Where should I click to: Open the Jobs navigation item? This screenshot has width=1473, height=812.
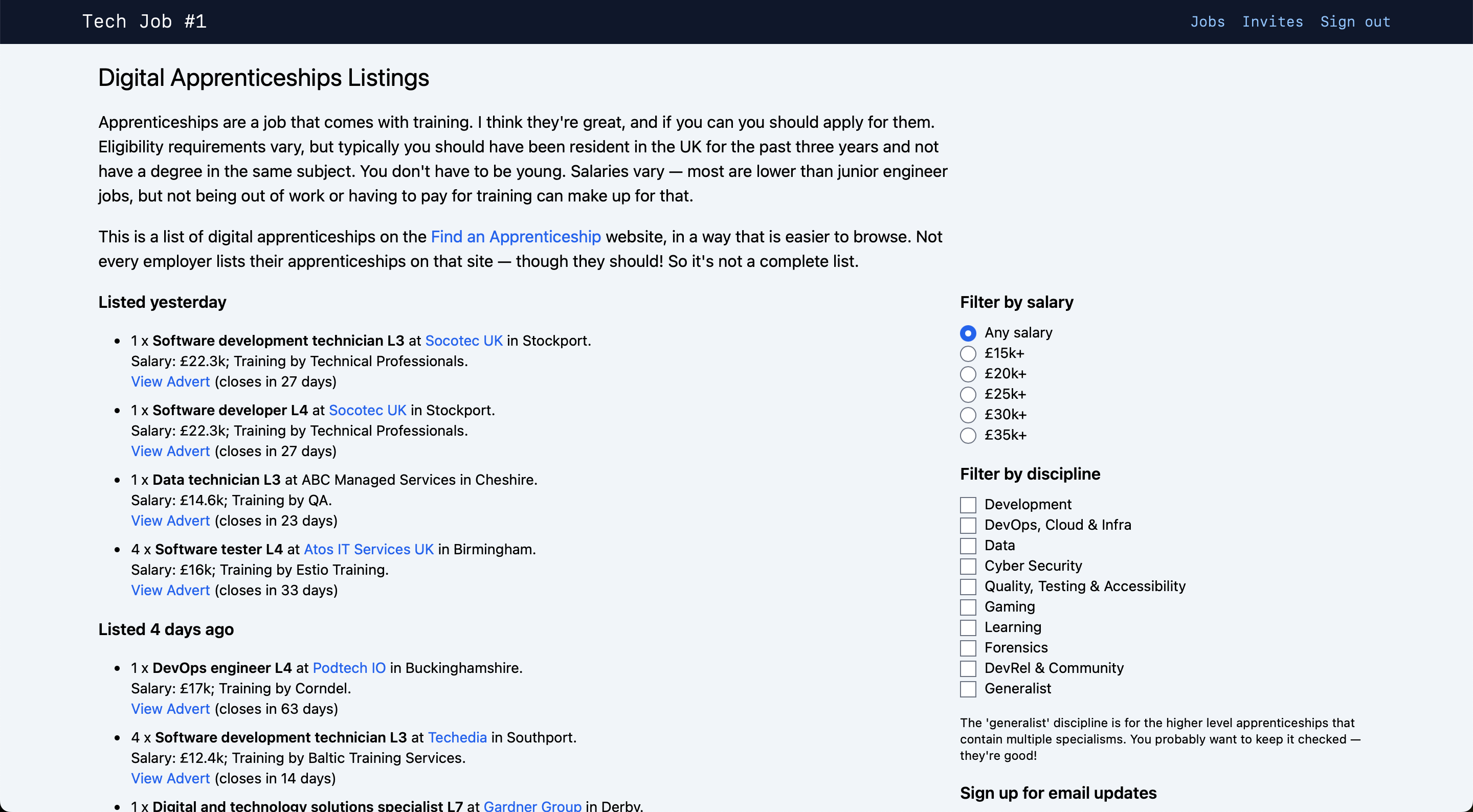(1207, 21)
